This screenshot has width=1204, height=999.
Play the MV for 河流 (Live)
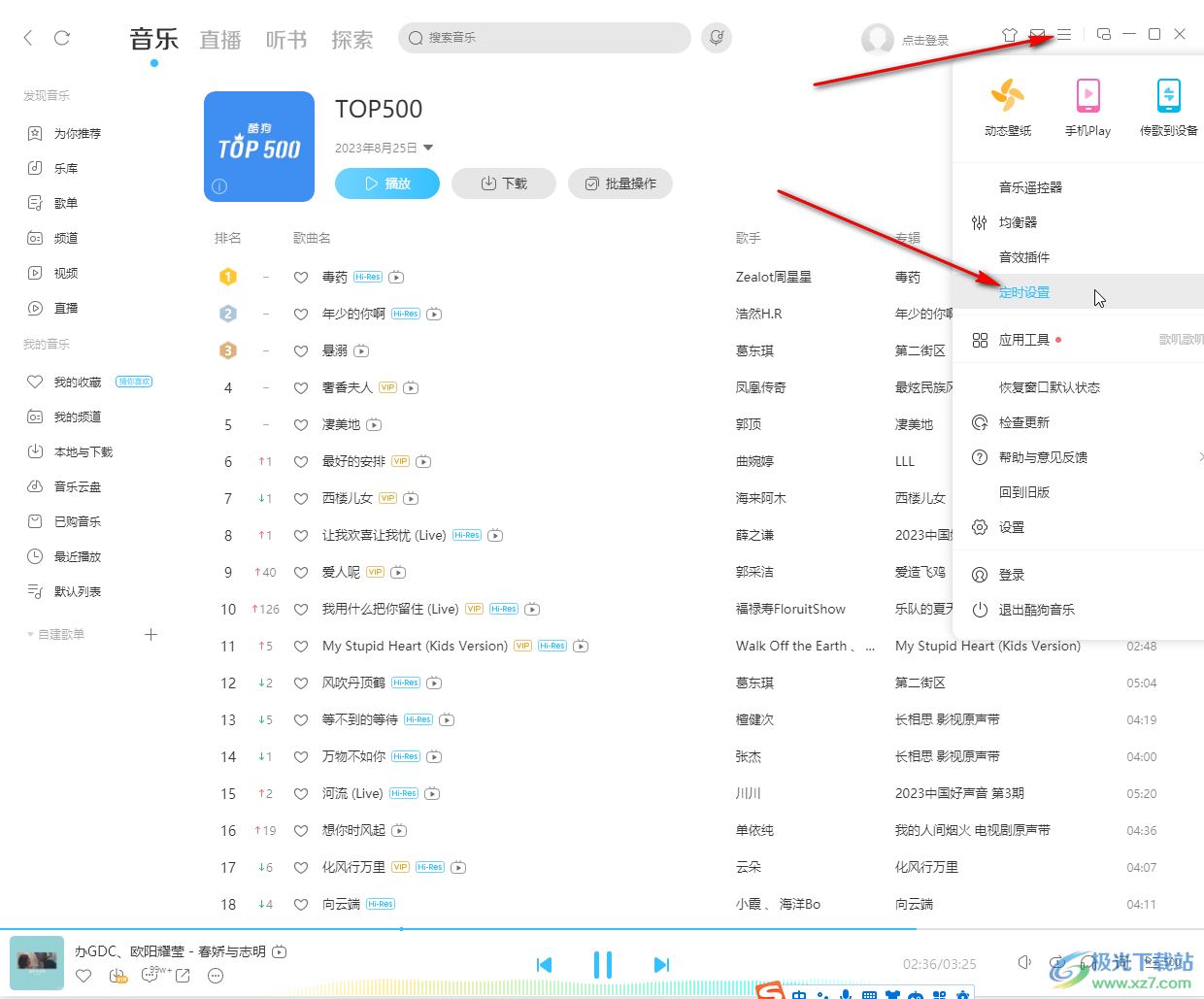click(x=432, y=794)
